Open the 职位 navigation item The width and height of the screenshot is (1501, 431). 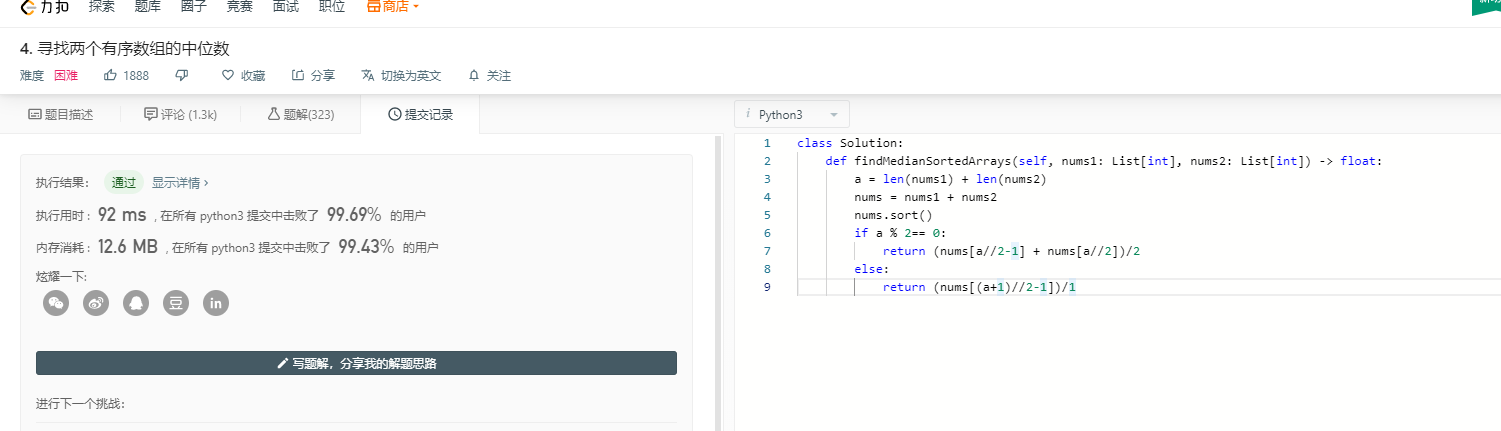tap(331, 6)
